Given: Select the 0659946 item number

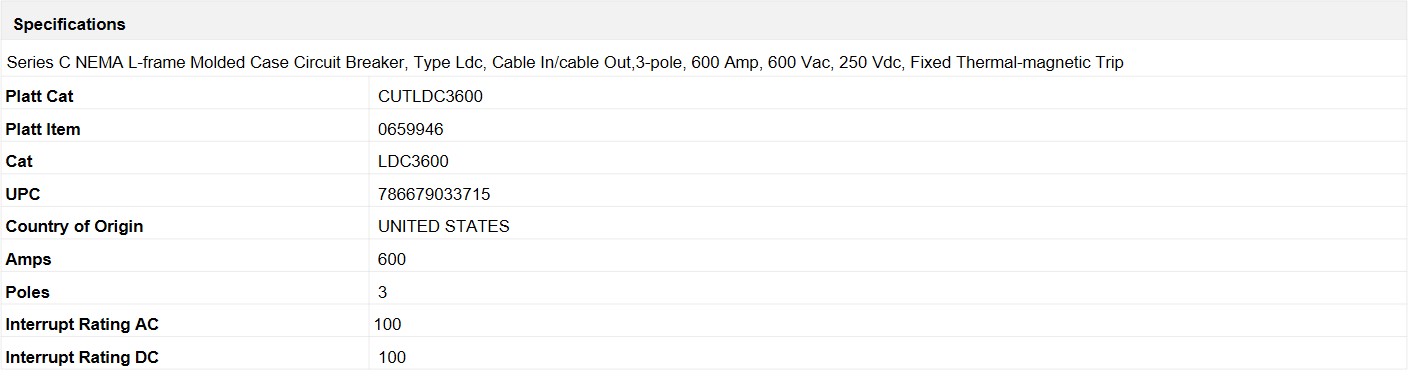Looking at the screenshot, I should pyautogui.click(x=411, y=129).
